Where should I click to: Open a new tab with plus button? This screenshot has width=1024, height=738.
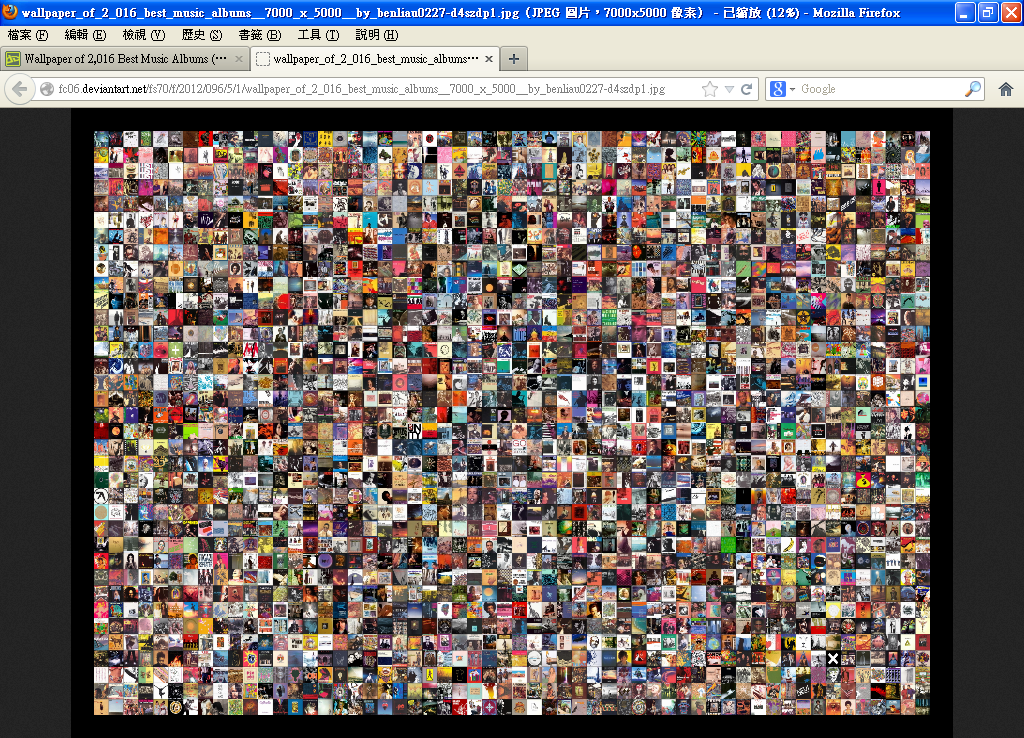click(513, 59)
